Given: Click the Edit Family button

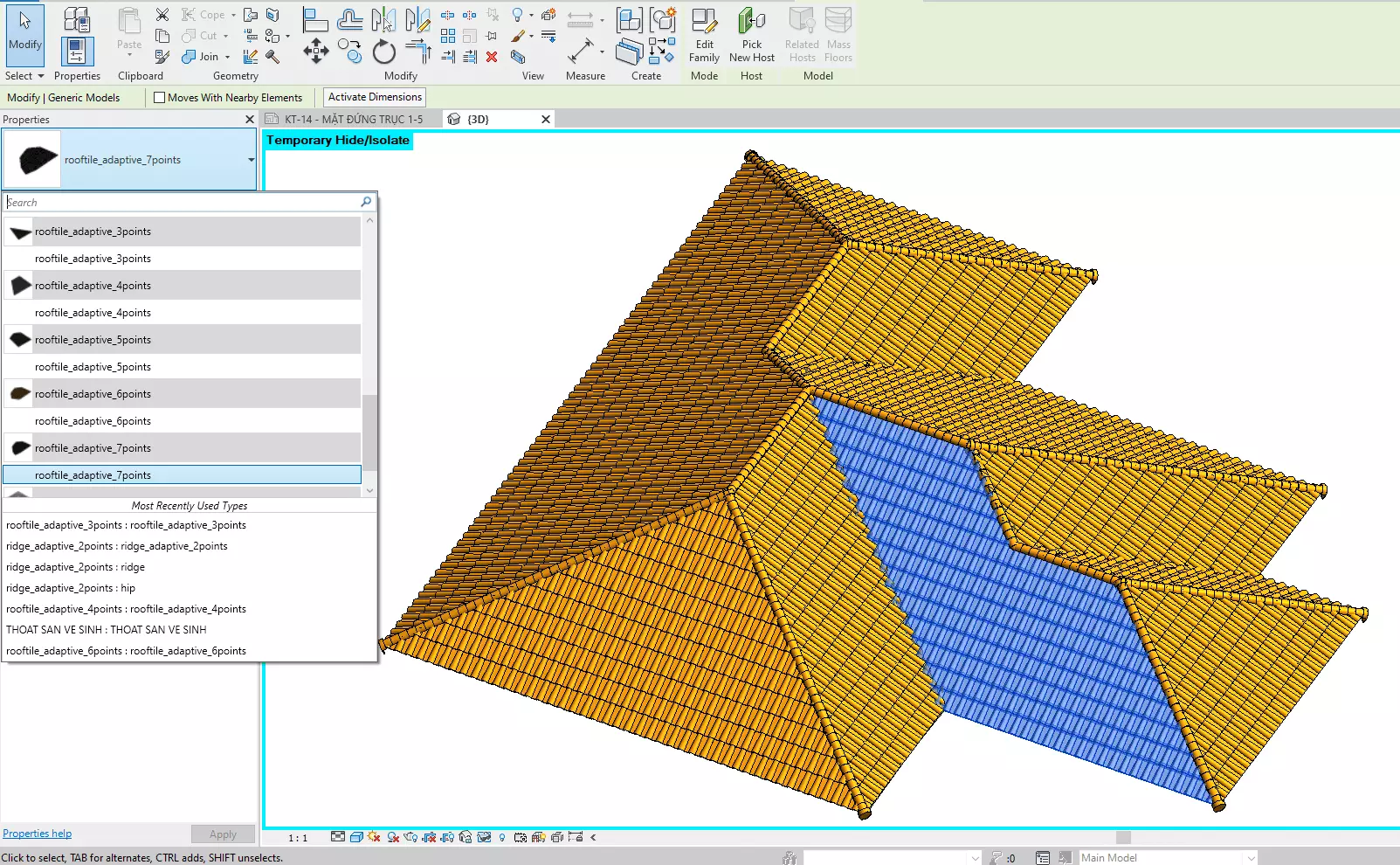Looking at the screenshot, I should (704, 35).
